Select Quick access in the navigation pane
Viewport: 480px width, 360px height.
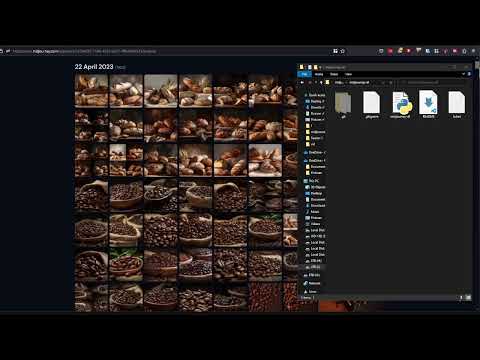click(314, 95)
